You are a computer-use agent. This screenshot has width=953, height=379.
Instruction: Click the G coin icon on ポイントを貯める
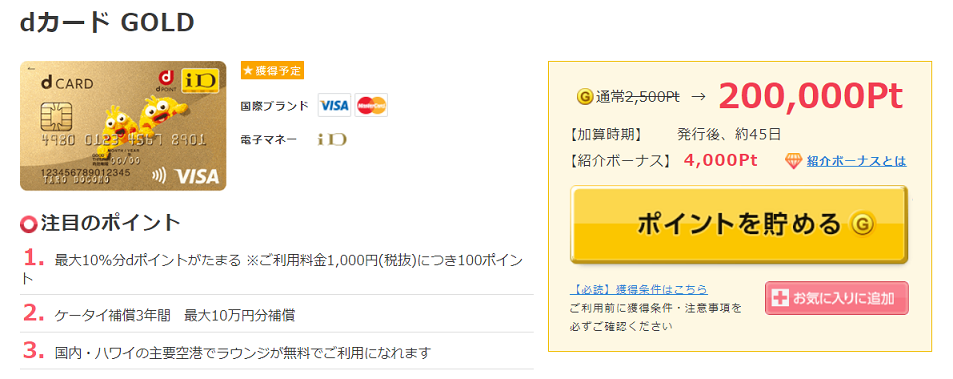(x=862, y=224)
